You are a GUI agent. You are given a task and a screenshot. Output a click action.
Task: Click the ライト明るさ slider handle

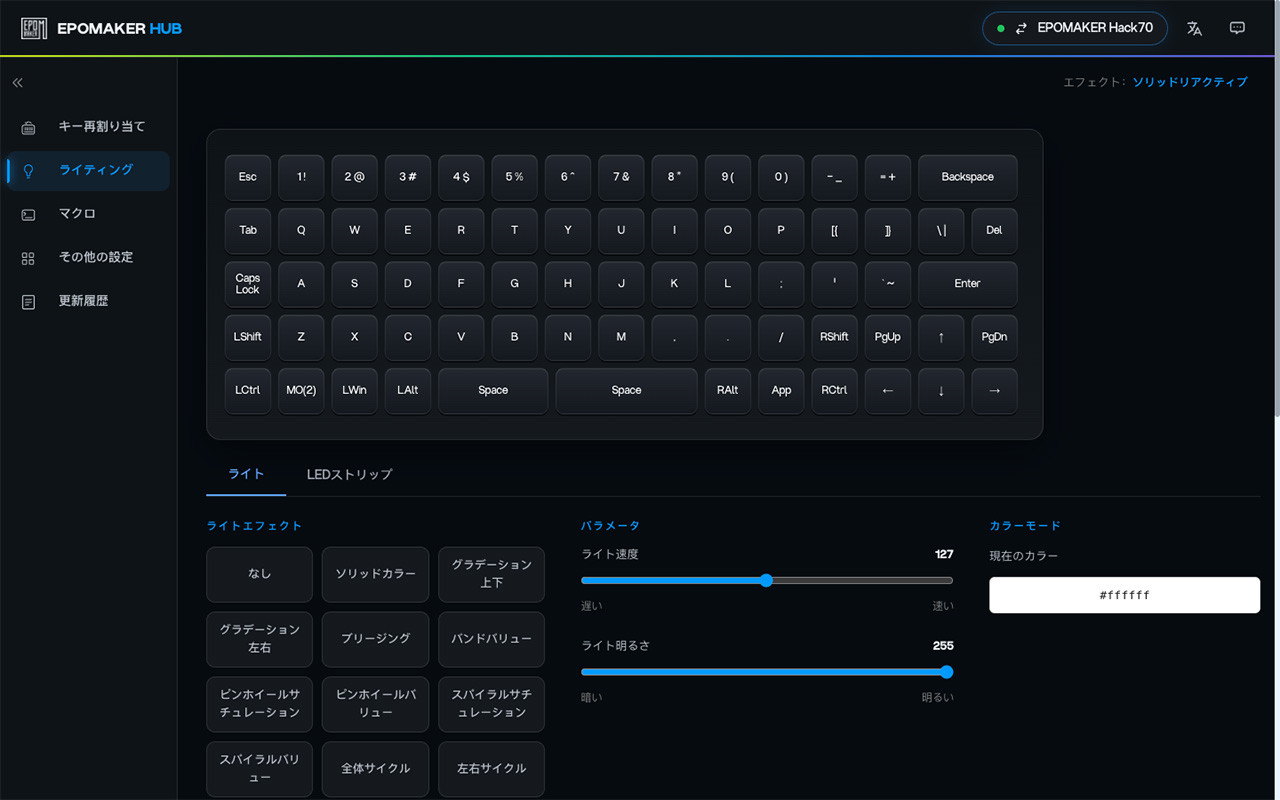click(947, 672)
